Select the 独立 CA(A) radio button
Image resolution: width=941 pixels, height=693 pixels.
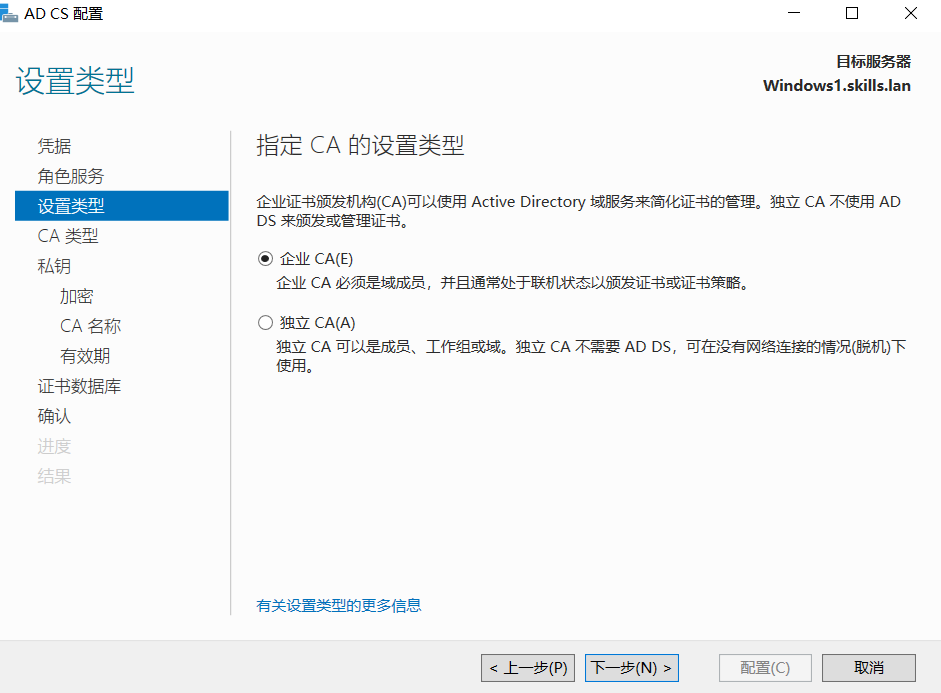[265, 323]
